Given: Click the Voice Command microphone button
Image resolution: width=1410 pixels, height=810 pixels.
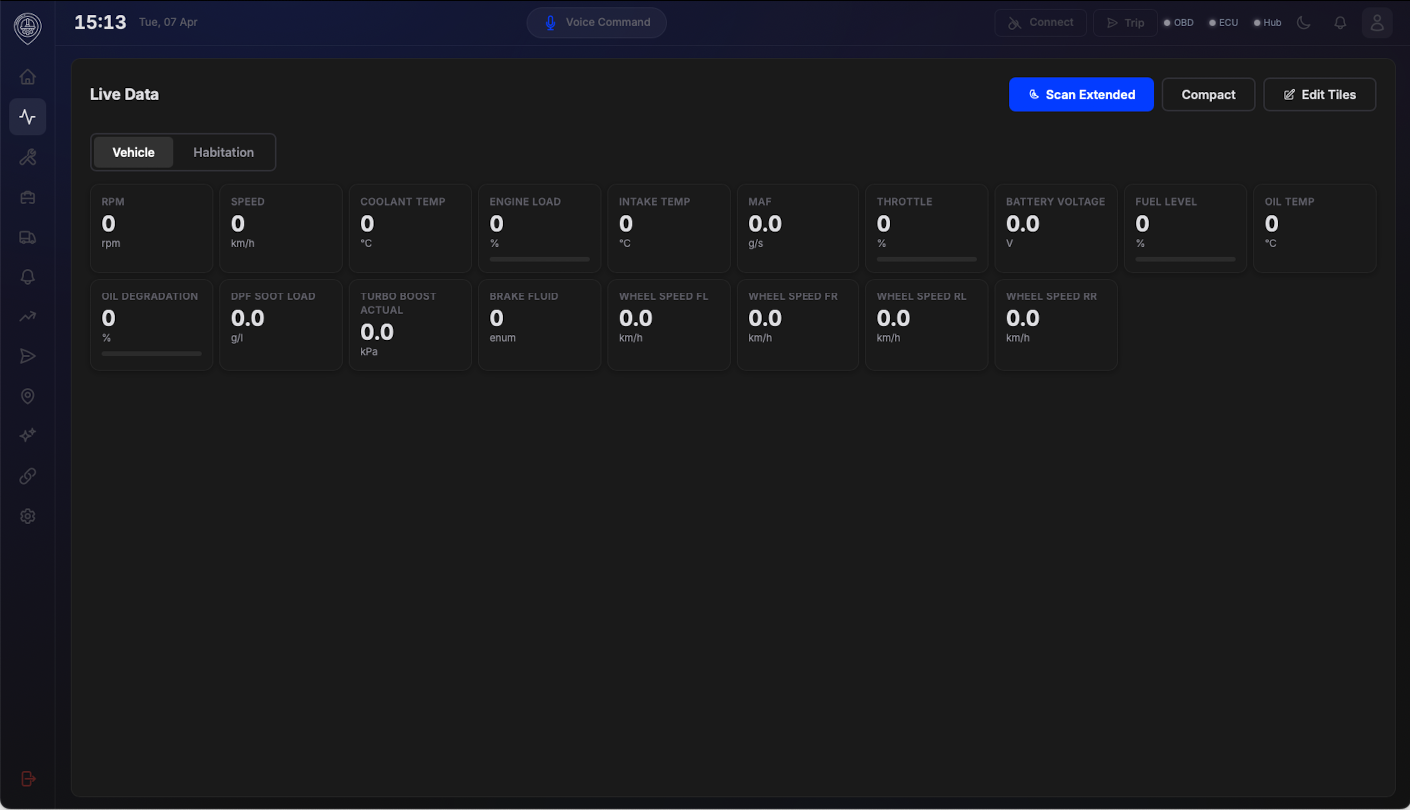Looking at the screenshot, I should click(597, 23).
